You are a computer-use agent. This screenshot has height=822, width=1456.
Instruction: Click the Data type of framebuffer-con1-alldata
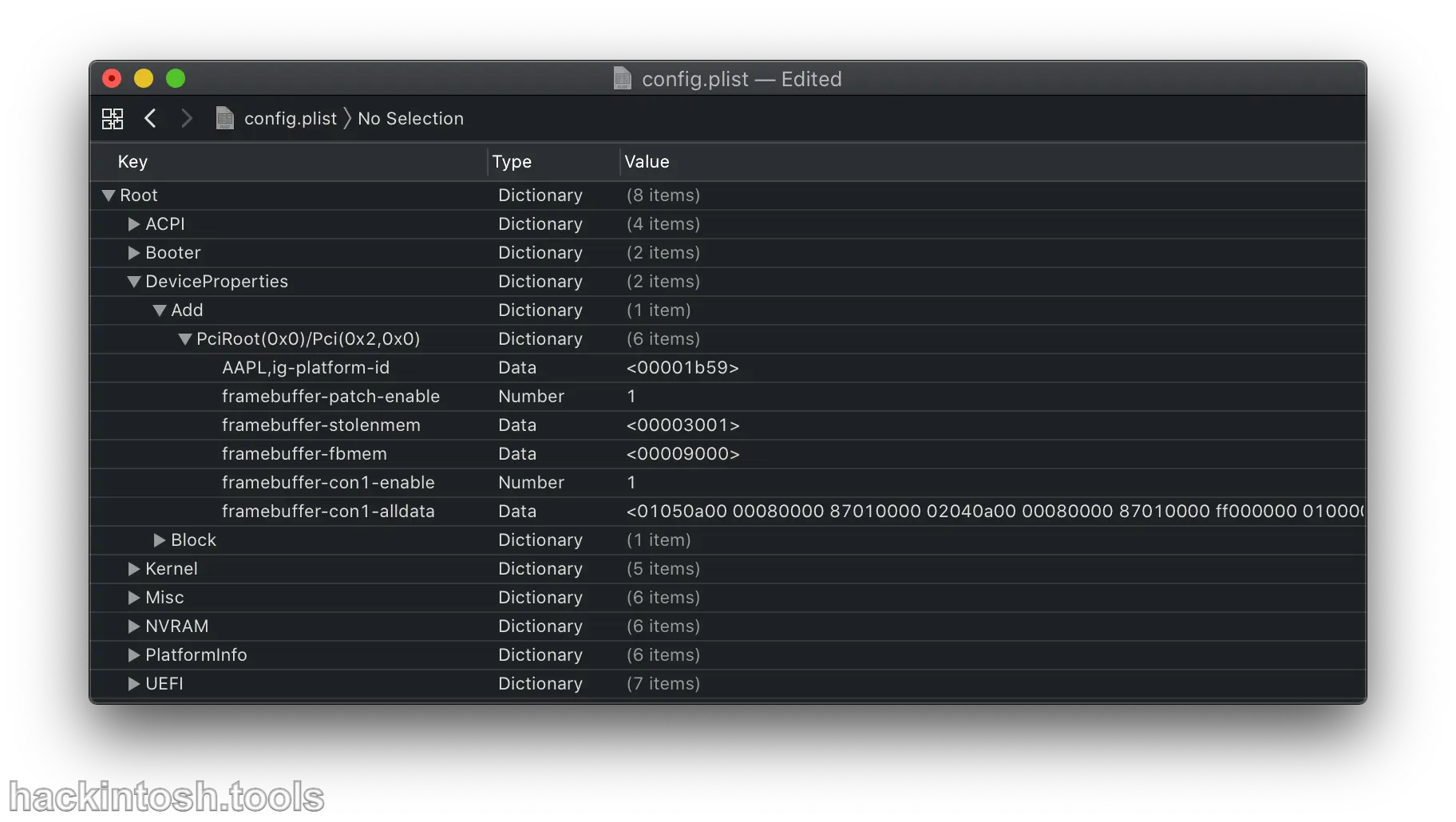point(517,512)
